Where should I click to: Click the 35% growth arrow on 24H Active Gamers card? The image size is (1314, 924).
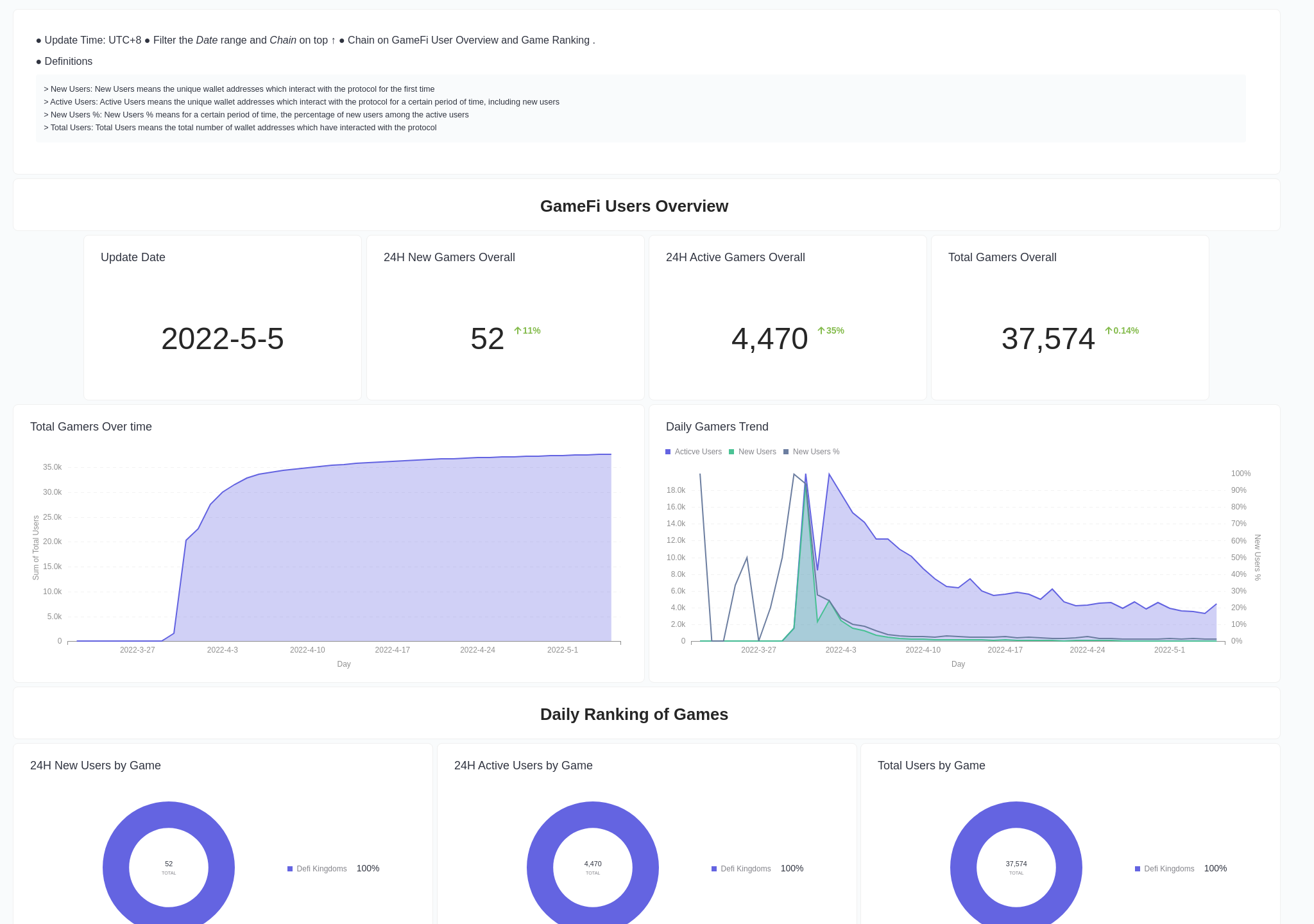coord(821,331)
